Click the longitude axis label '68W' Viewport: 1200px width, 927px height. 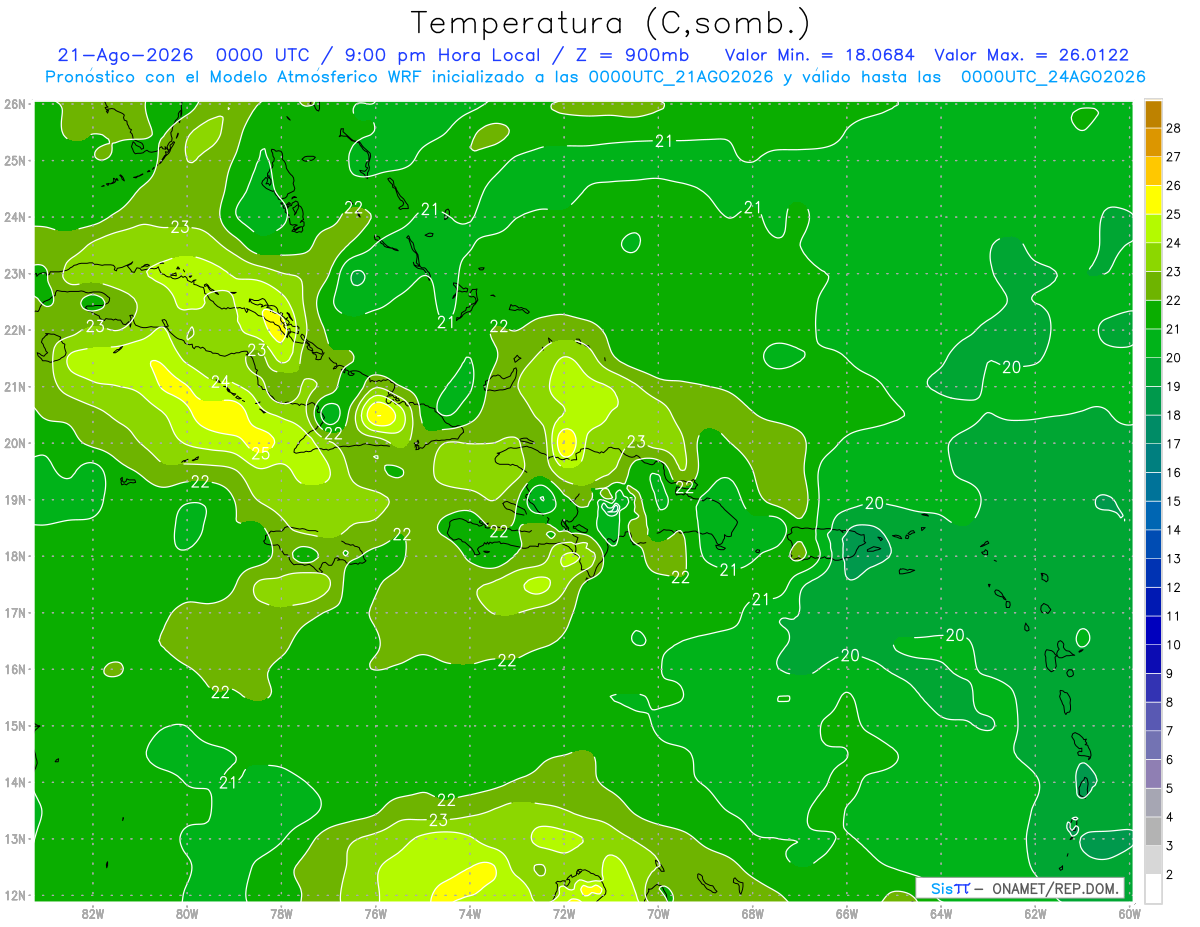(x=752, y=913)
